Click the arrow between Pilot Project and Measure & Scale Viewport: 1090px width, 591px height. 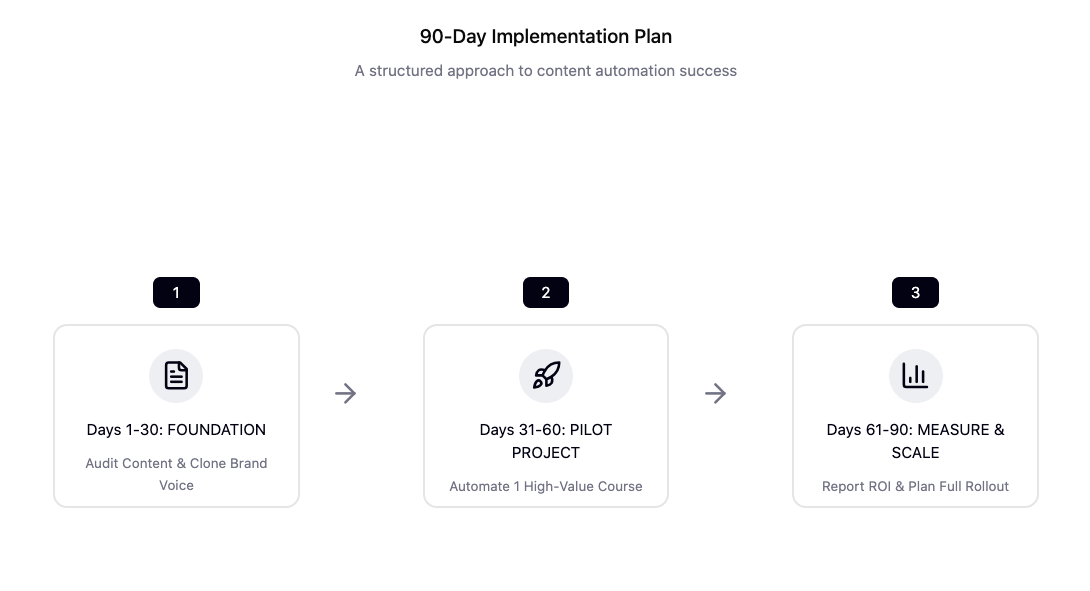tap(715, 394)
